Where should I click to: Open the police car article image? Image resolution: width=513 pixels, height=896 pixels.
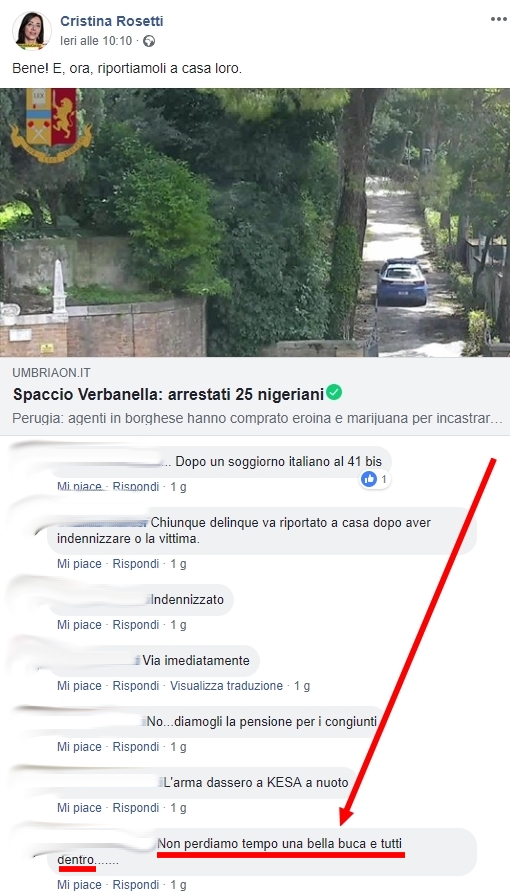click(x=255, y=222)
